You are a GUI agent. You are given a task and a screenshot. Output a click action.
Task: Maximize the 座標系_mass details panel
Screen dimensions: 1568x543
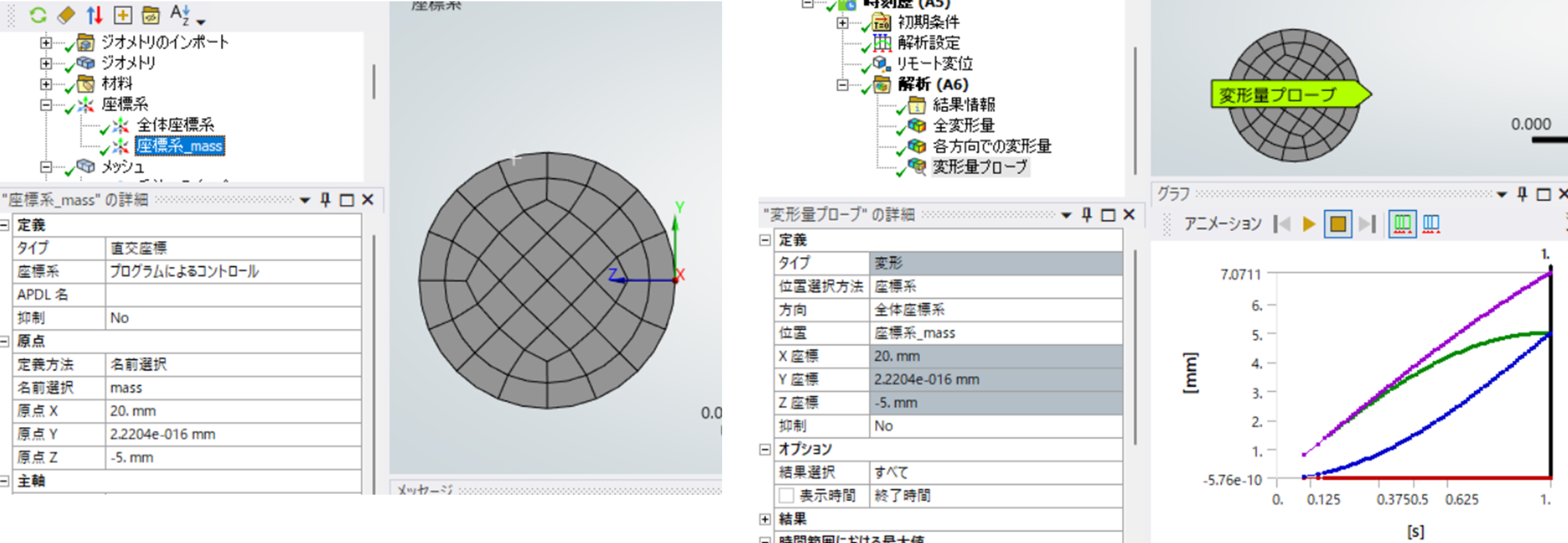pyautogui.click(x=347, y=200)
